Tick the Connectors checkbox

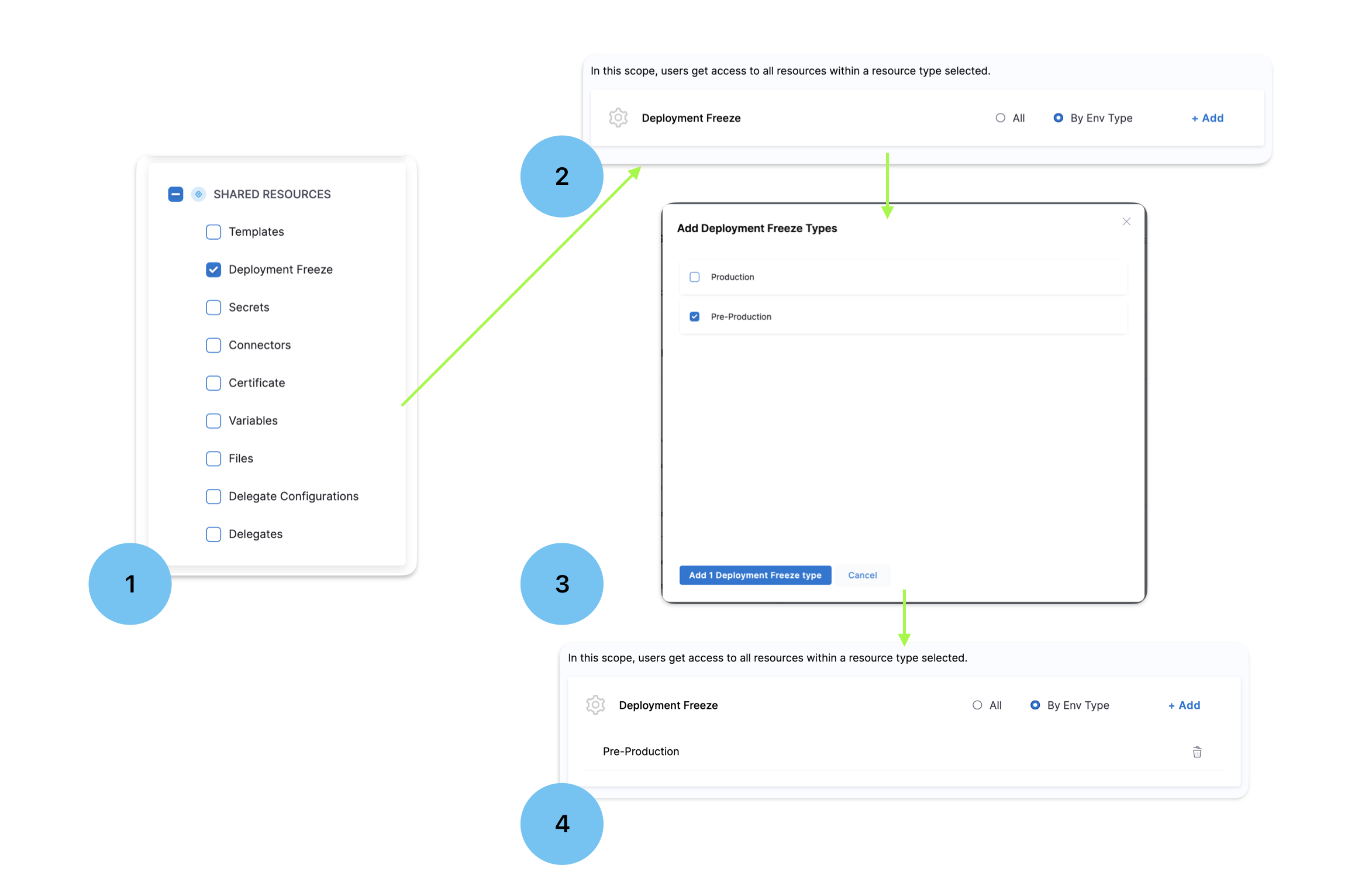click(213, 345)
